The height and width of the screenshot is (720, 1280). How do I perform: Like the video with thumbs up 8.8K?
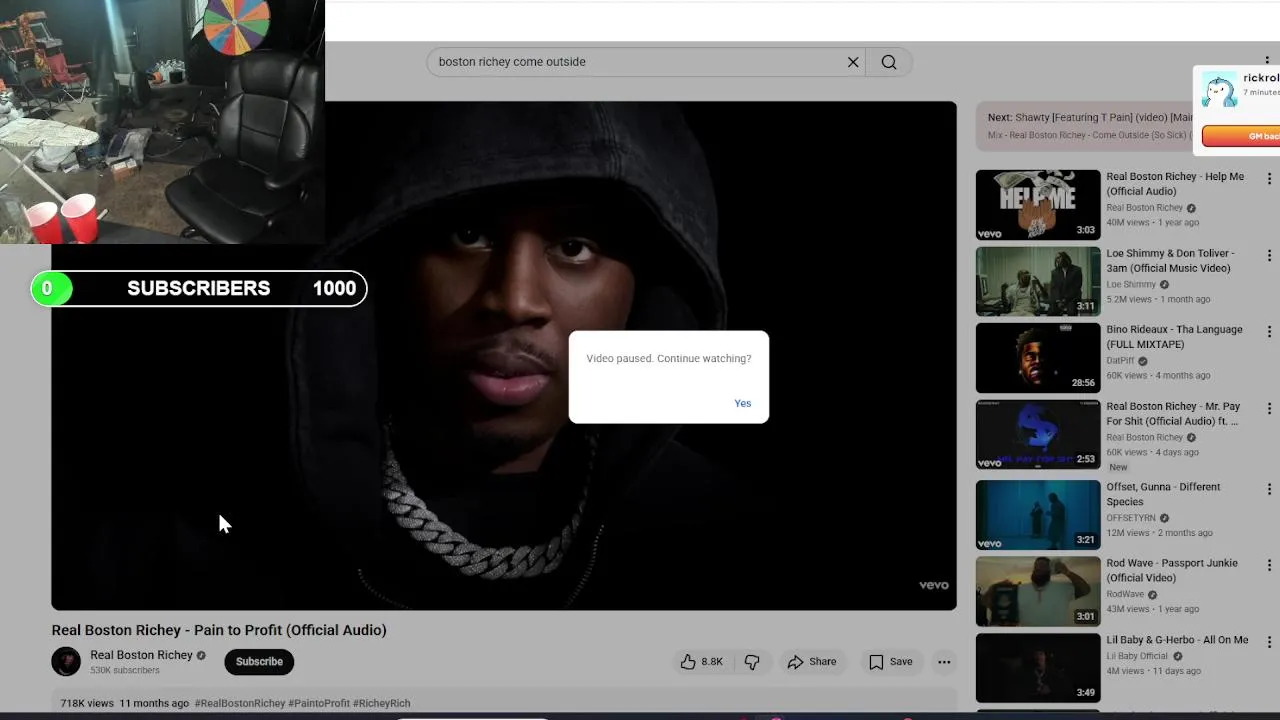click(x=702, y=662)
